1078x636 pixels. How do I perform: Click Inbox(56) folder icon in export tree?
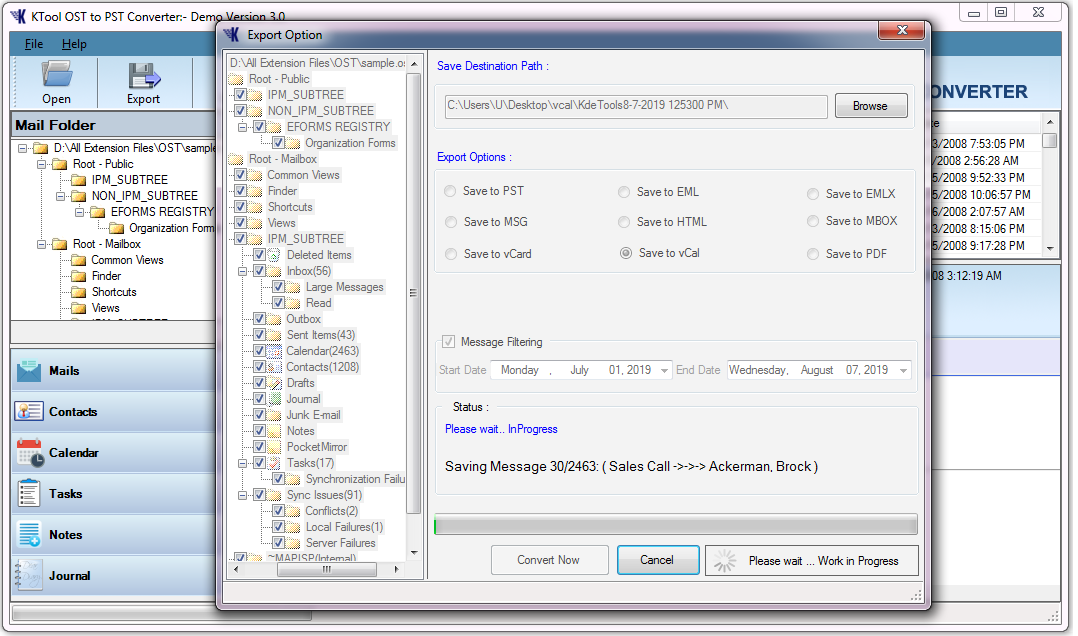[x=274, y=271]
